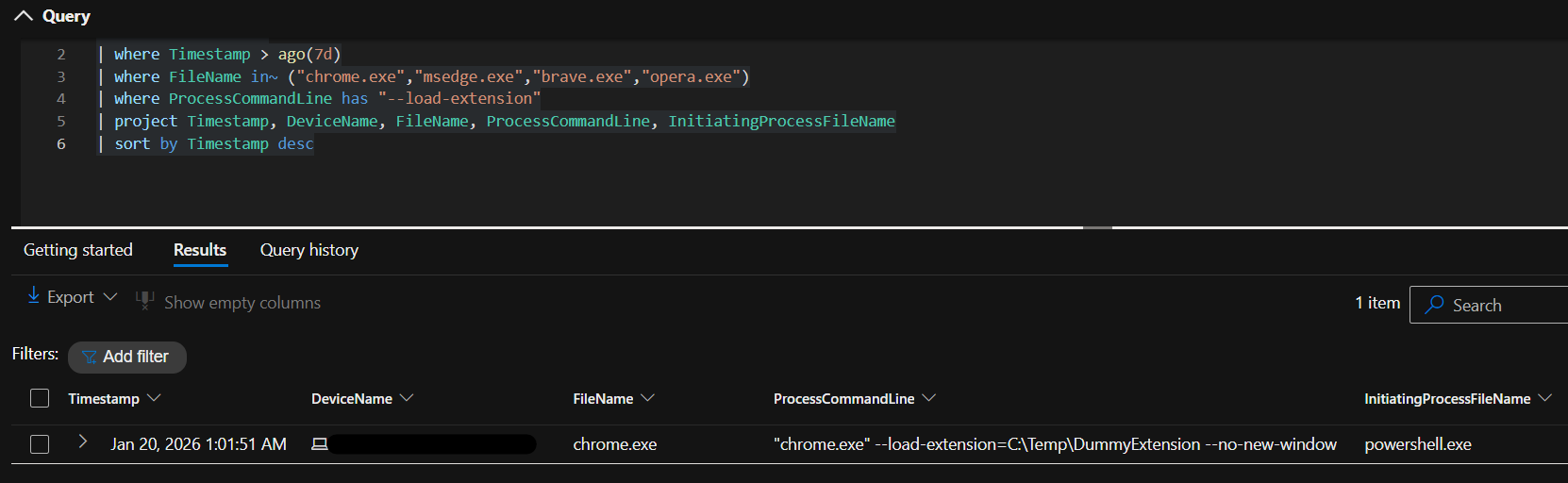The height and width of the screenshot is (483, 1568).
Task: Click the device computer icon
Action: coord(320,443)
